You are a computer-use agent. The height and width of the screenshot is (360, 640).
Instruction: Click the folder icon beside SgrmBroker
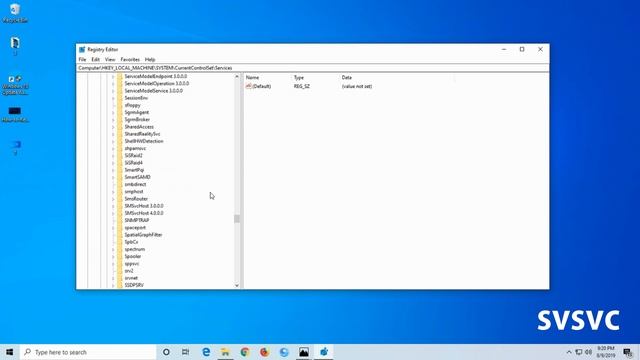pos(120,120)
